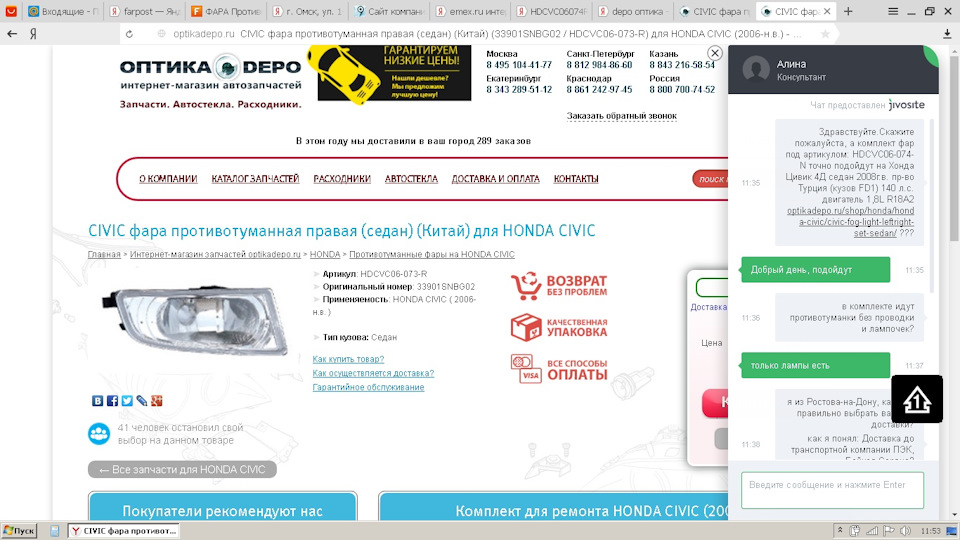Switch to the г. Омск, ул. tab
The width and height of the screenshot is (960, 540).
coord(307,11)
